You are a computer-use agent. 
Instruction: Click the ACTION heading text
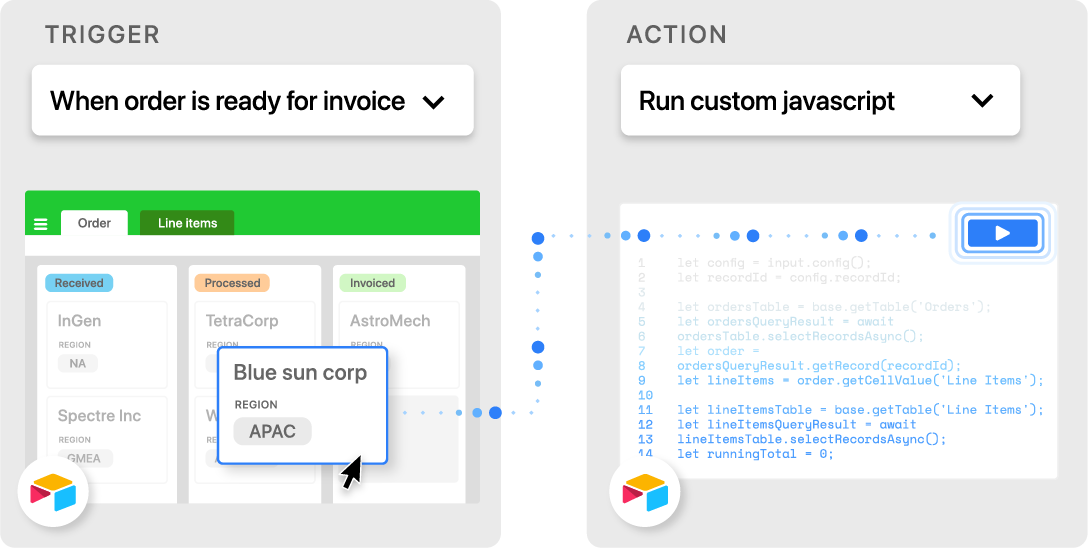tap(677, 34)
